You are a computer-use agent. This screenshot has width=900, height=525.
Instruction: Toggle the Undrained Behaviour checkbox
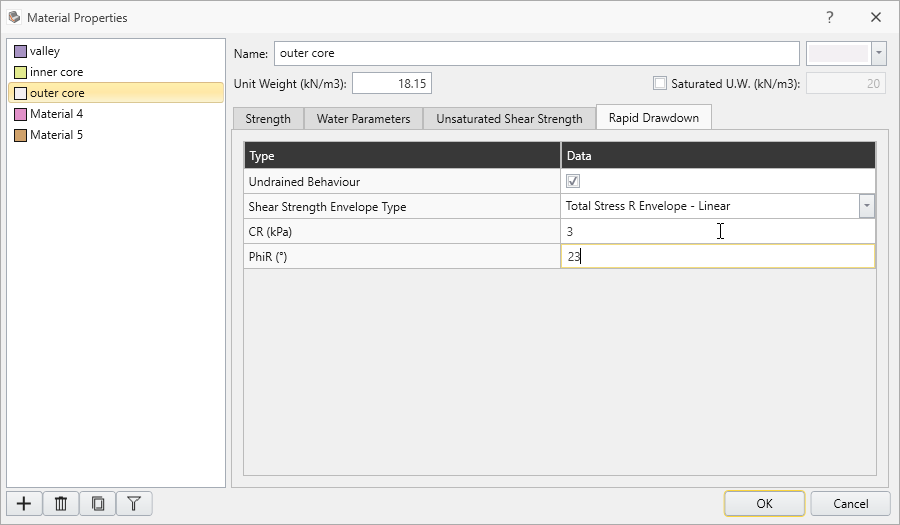click(x=573, y=181)
